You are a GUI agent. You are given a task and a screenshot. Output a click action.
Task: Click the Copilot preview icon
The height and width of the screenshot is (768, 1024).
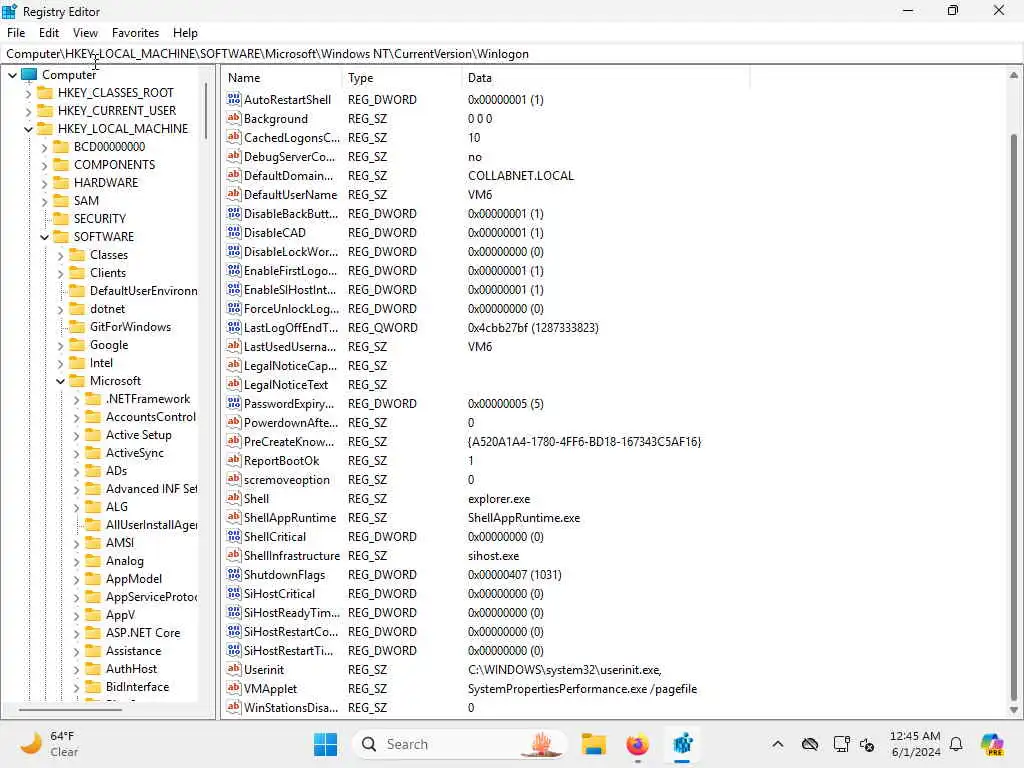click(992, 744)
